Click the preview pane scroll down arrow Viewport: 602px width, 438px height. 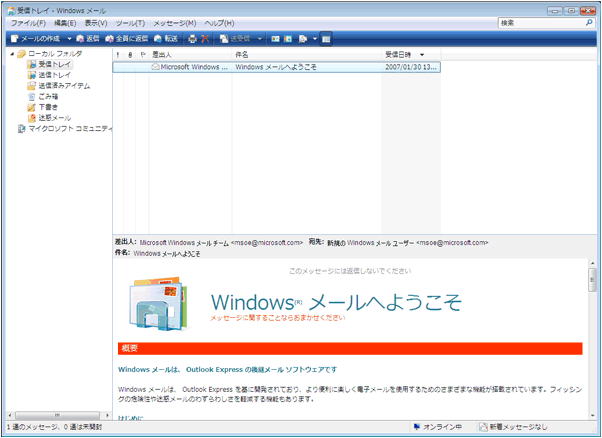pos(592,416)
